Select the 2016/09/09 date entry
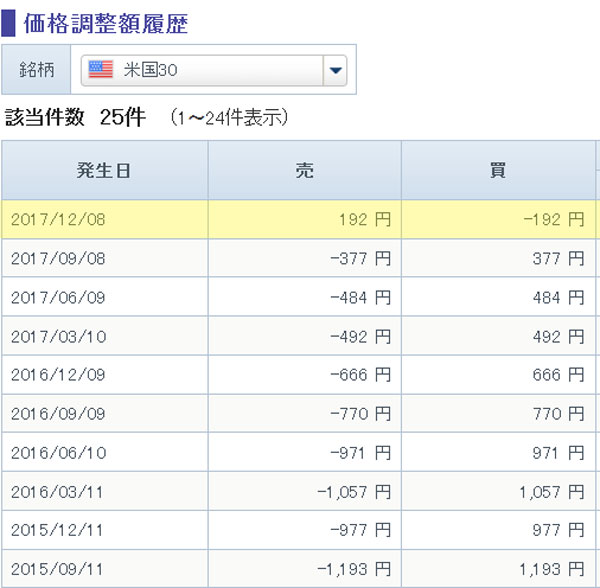The height and width of the screenshot is (588, 600). 58,414
